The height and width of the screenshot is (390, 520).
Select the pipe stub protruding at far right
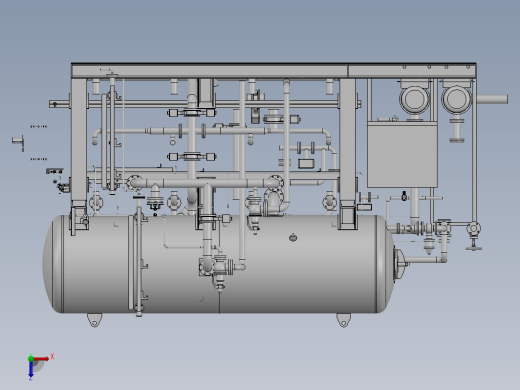pyautogui.click(x=492, y=99)
